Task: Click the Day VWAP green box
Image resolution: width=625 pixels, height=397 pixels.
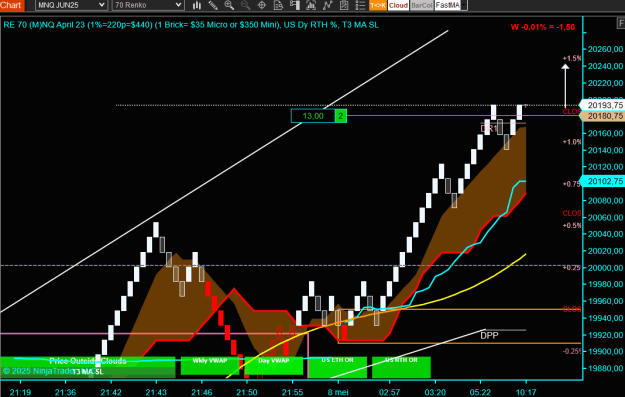Action: coord(273,366)
